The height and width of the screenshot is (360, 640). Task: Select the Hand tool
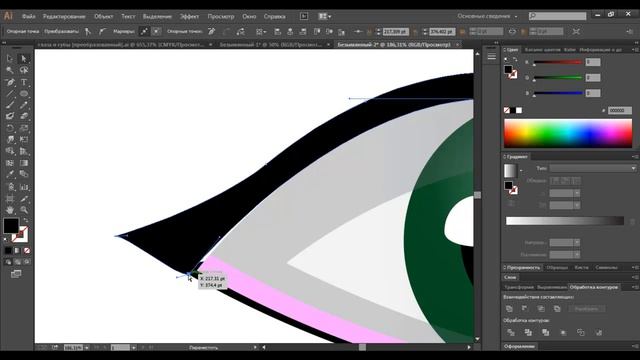click(10, 210)
